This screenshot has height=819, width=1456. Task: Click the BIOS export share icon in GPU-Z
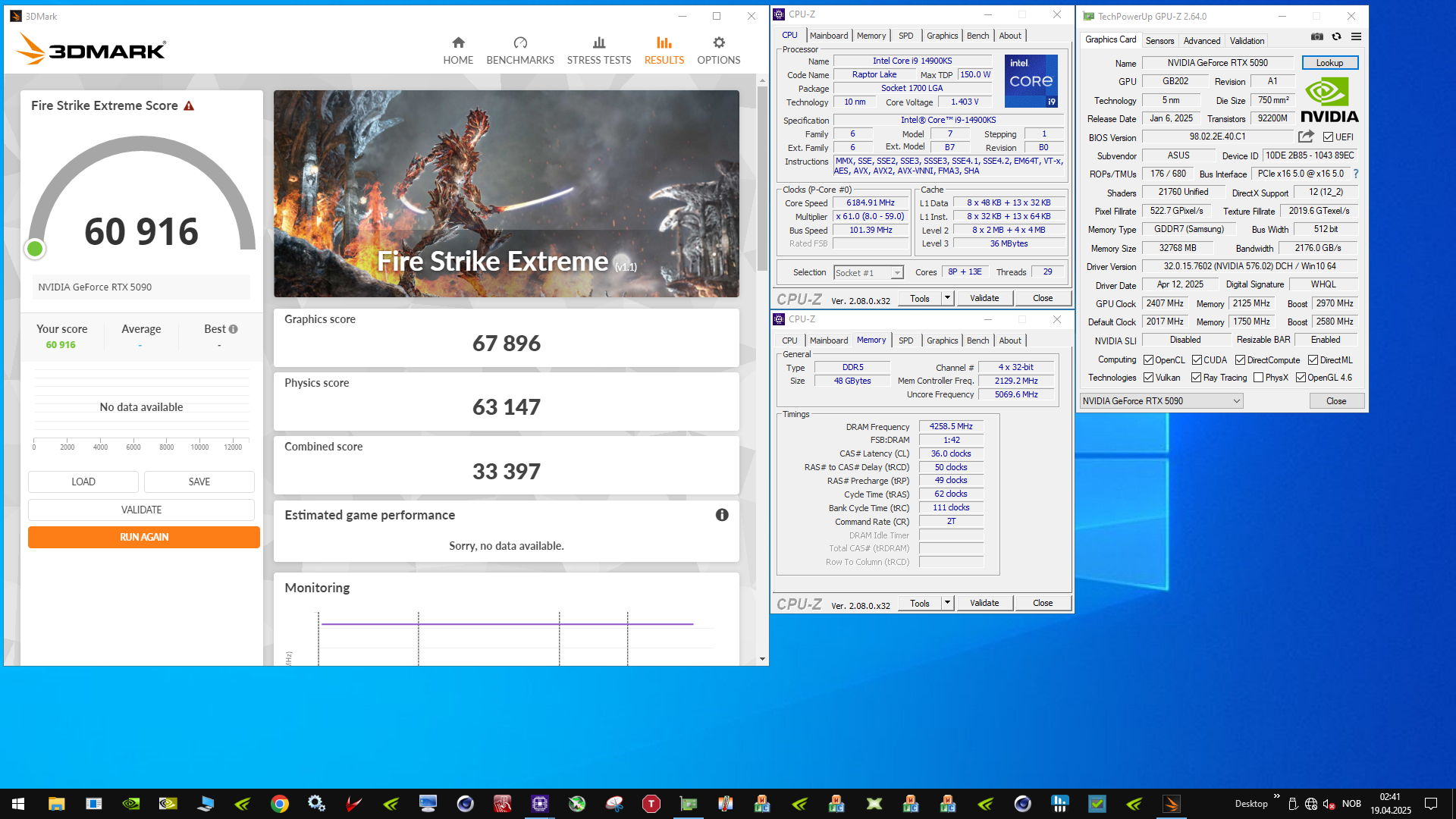pyautogui.click(x=1306, y=136)
